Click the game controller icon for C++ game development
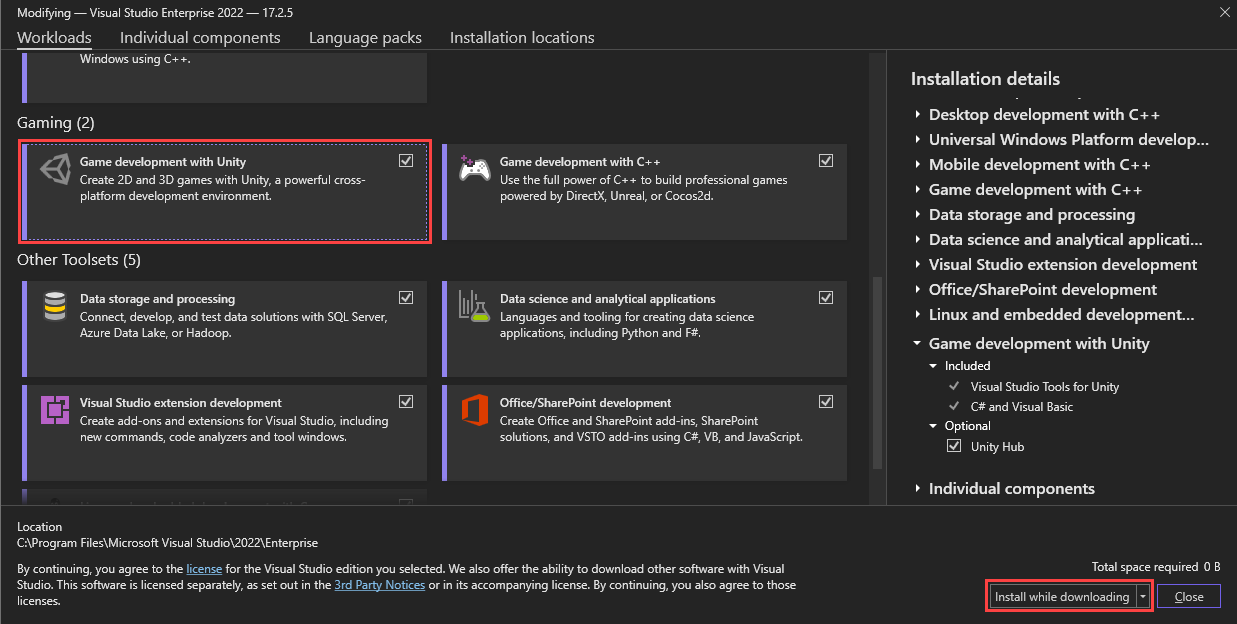The height and width of the screenshot is (624, 1237). point(474,167)
